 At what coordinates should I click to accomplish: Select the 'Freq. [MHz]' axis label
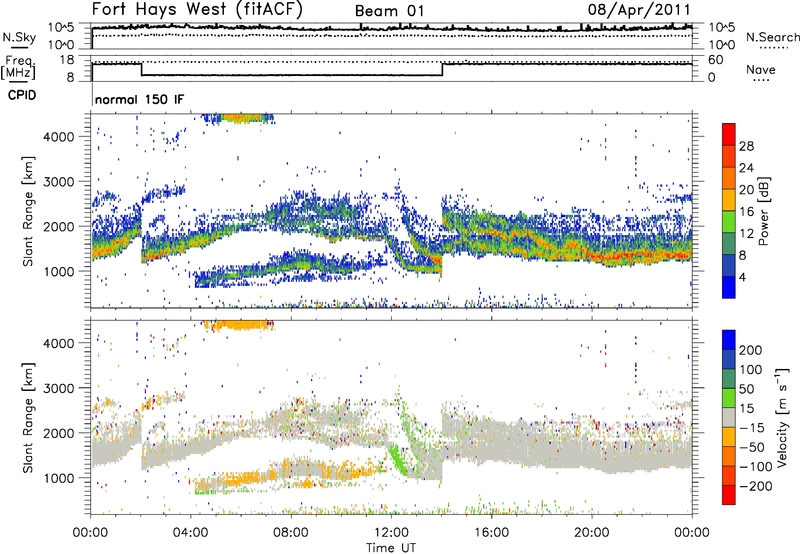point(18,68)
